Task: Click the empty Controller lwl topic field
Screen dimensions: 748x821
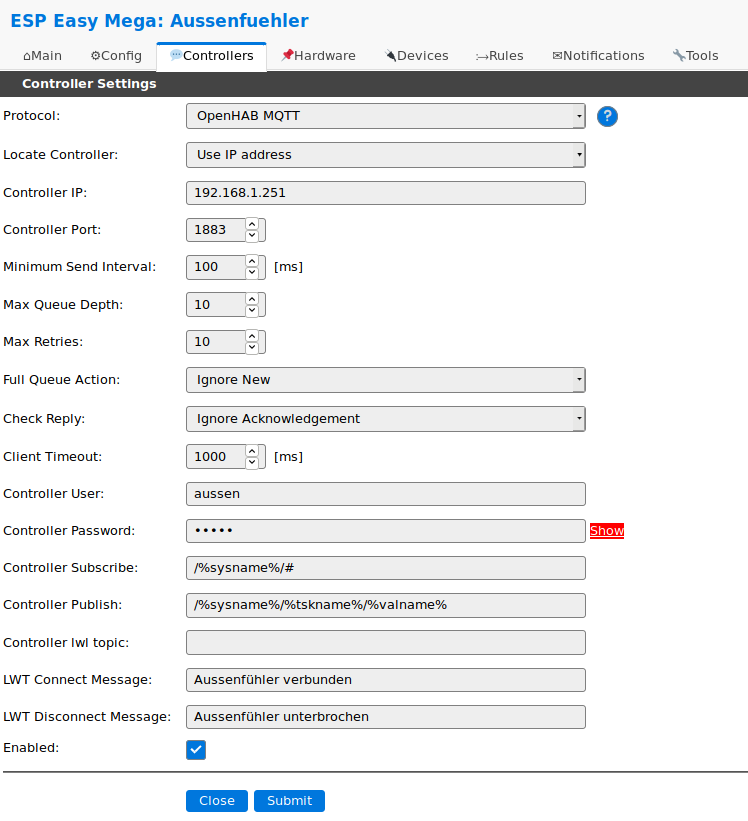Action: 386,643
